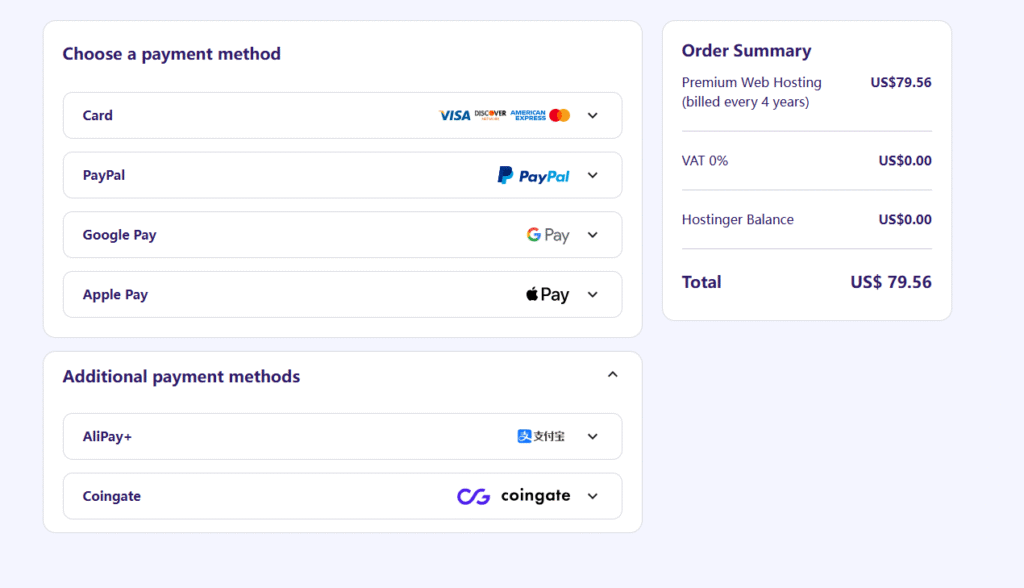Click the Apple Pay logo

(x=547, y=295)
